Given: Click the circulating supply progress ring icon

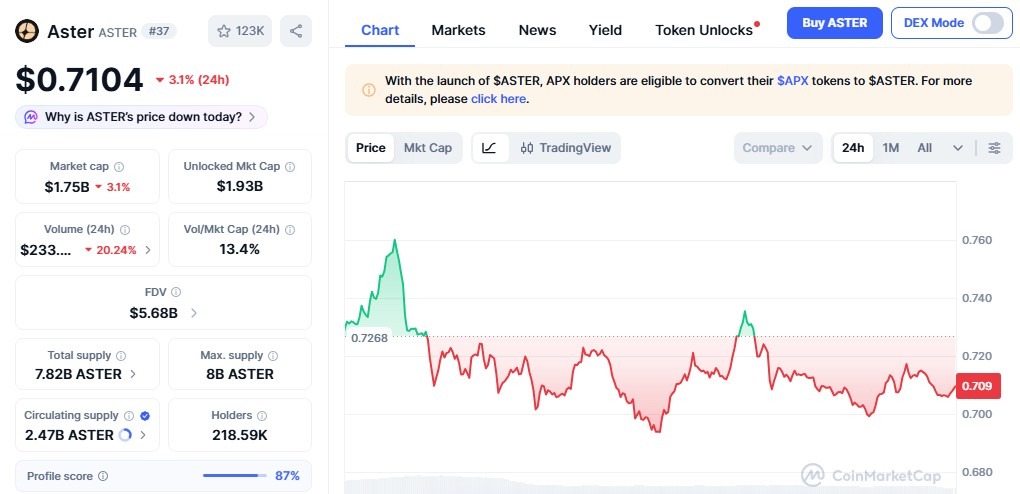Looking at the screenshot, I should tap(126, 435).
